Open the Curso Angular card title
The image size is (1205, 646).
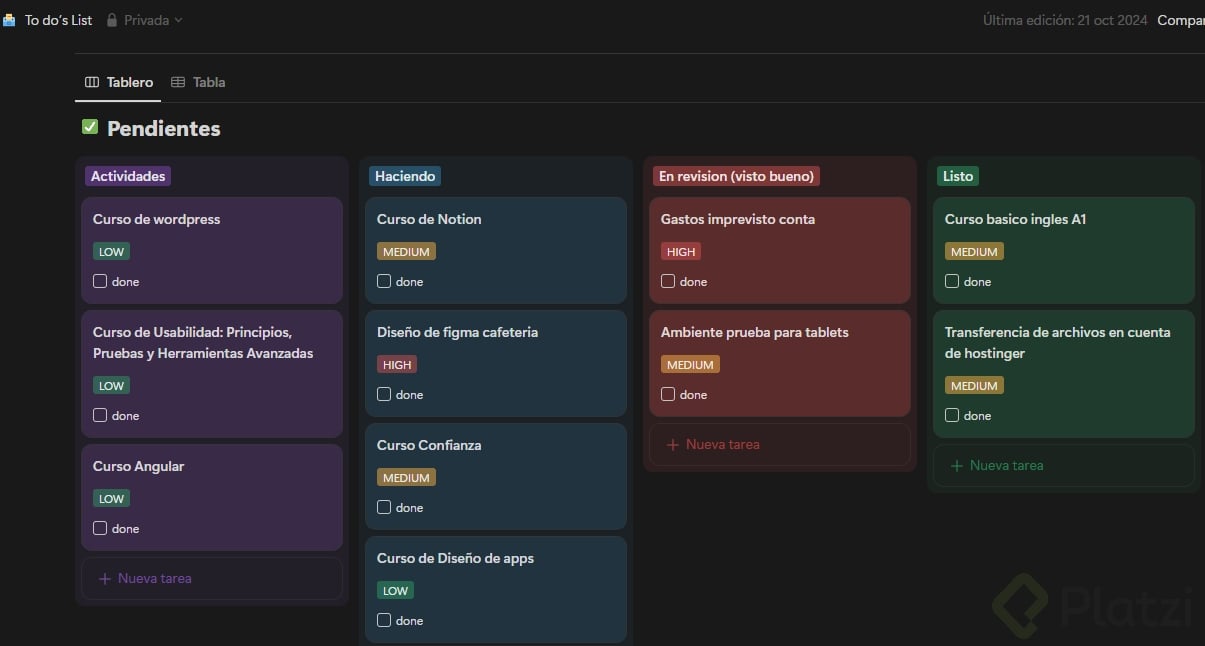coord(139,466)
